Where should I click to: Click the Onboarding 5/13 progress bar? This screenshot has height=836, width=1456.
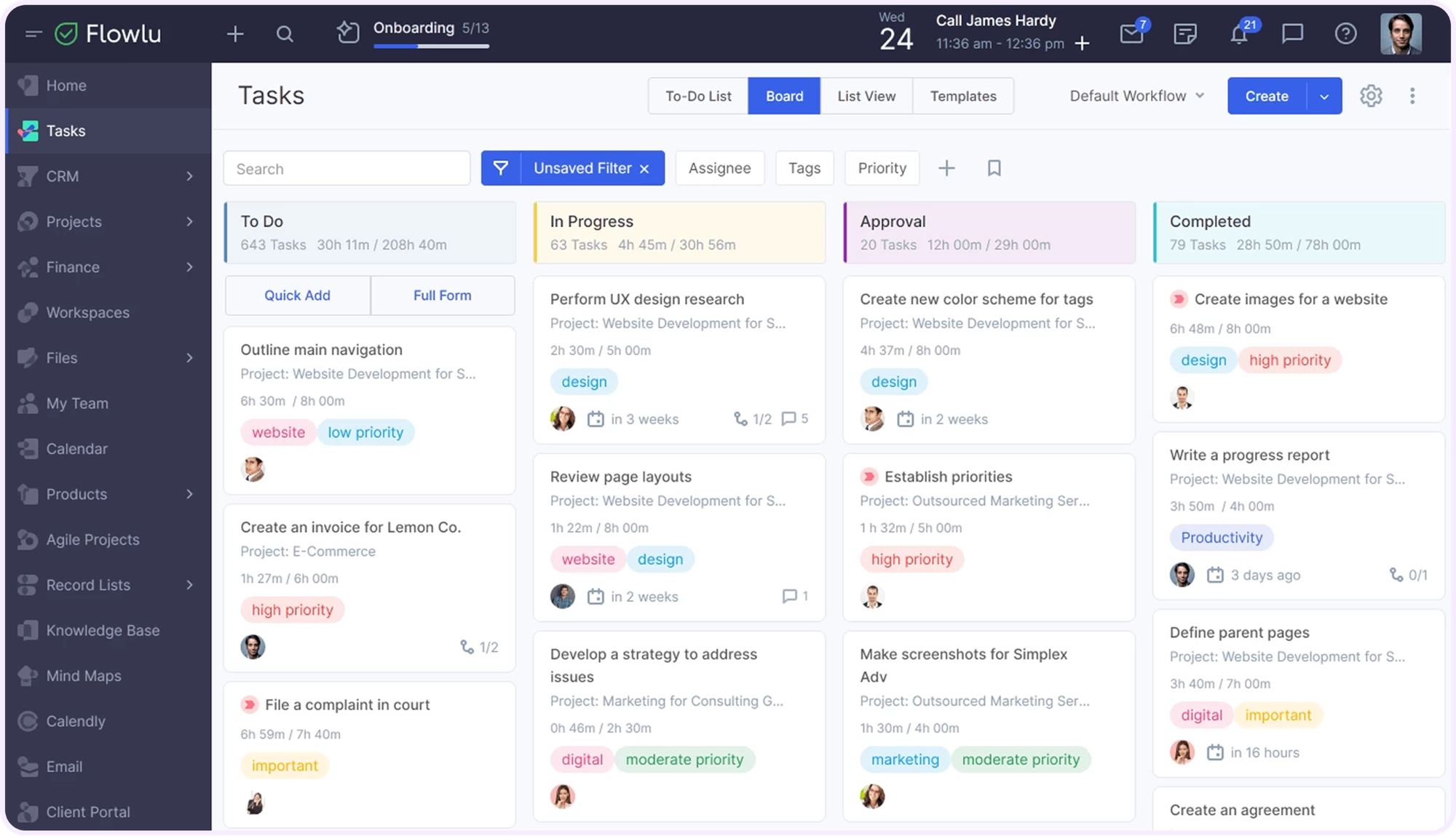coord(431,46)
